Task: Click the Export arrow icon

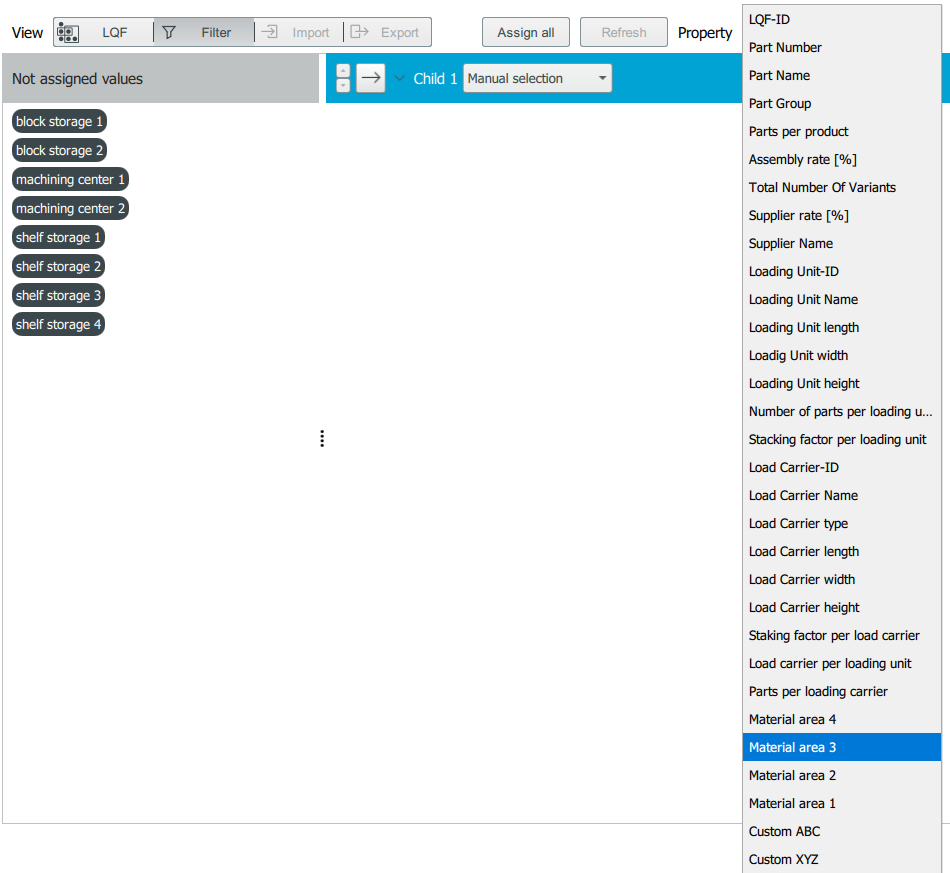Action: point(359,32)
